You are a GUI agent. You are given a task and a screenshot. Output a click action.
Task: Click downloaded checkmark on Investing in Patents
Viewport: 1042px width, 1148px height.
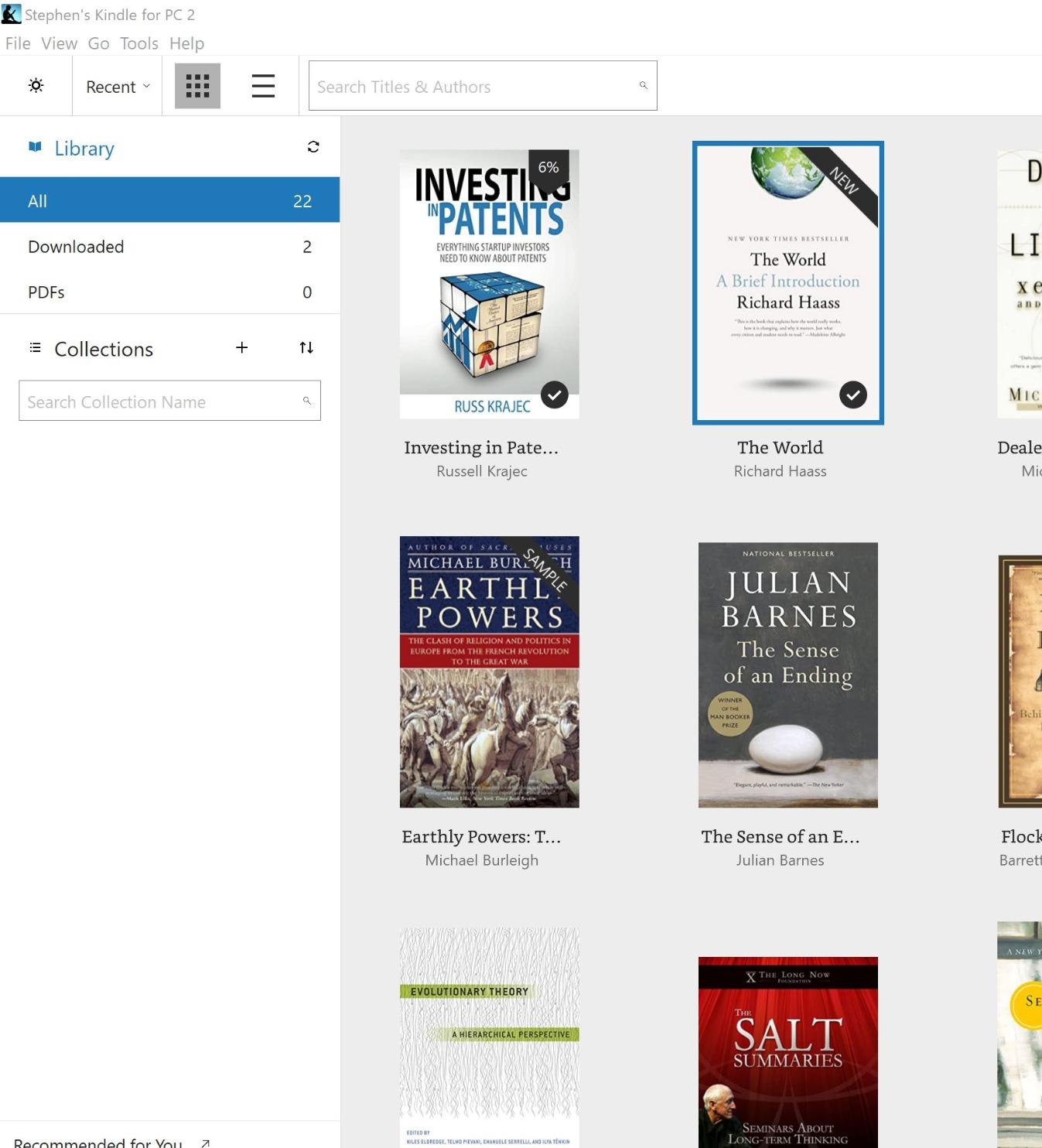[555, 395]
